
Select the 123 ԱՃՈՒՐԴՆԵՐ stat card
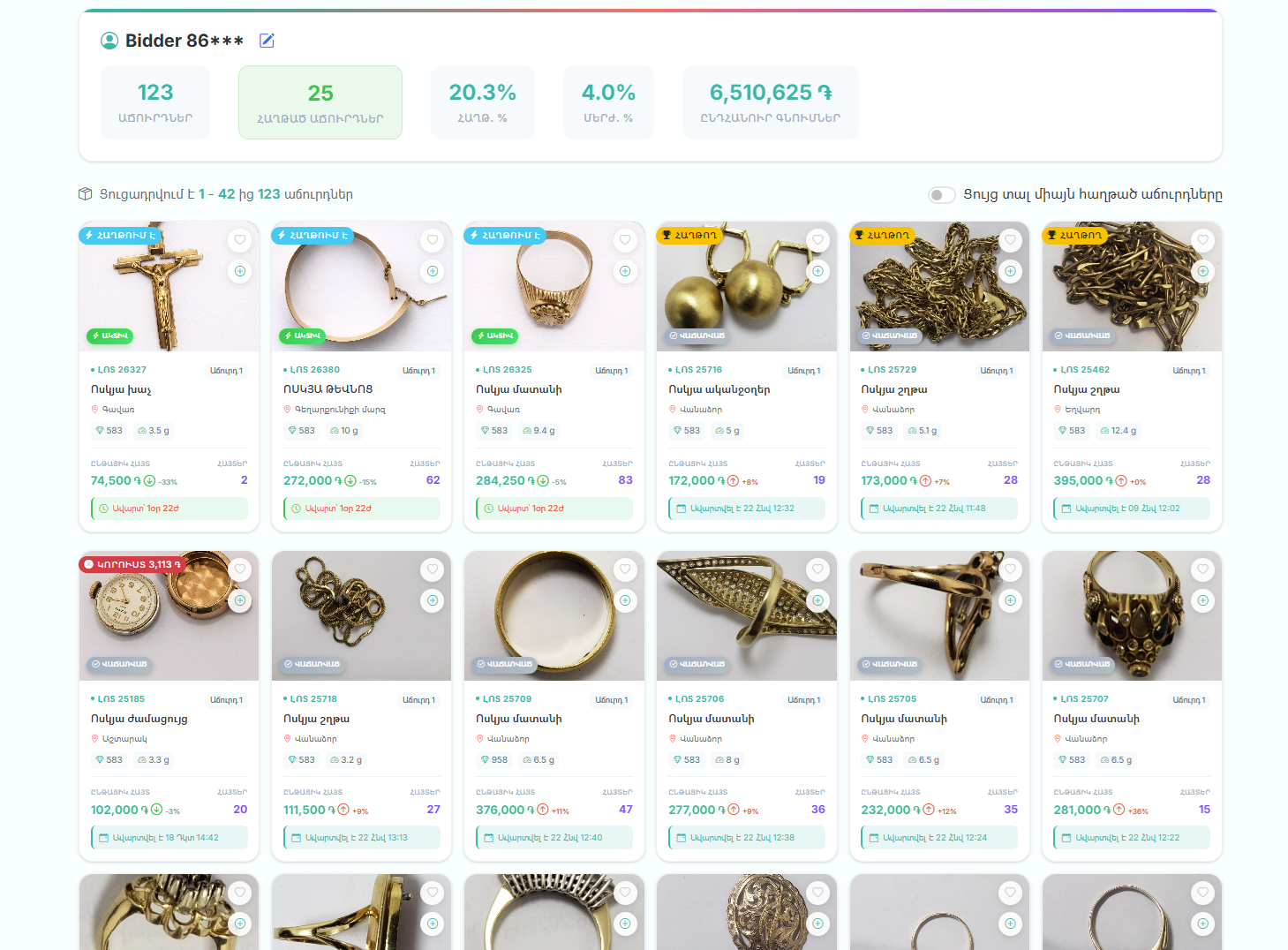click(155, 102)
